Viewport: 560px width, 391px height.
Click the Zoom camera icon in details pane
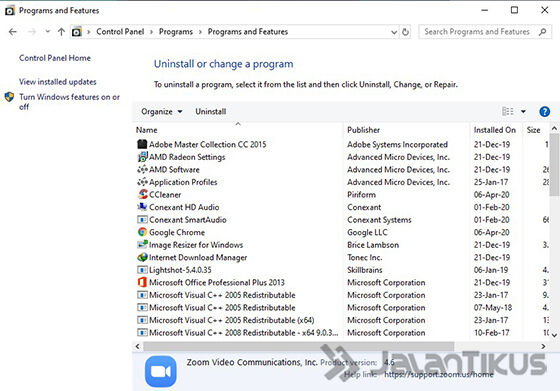161,371
